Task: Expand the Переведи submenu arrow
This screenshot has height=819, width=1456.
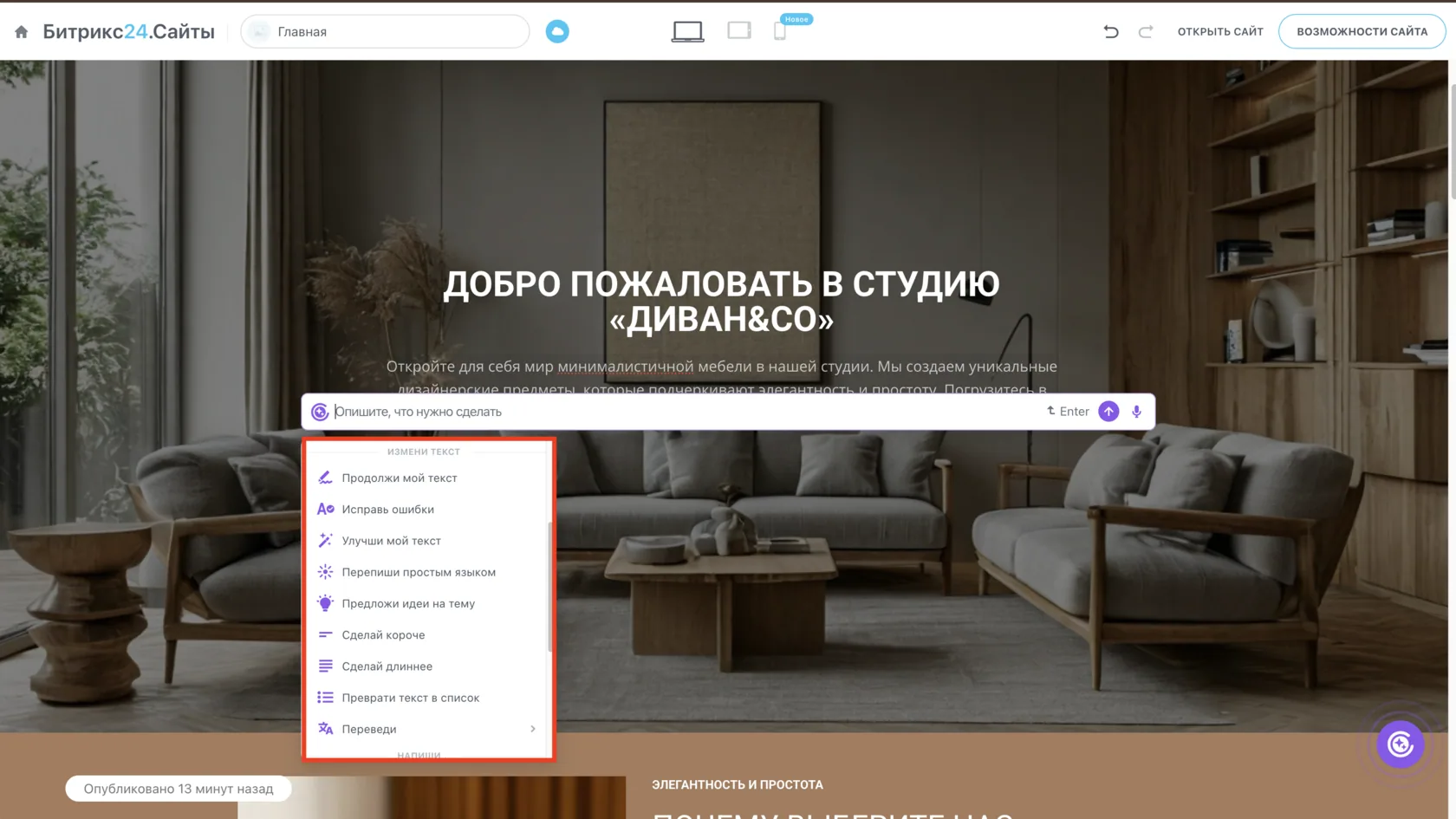Action: coord(533,729)
